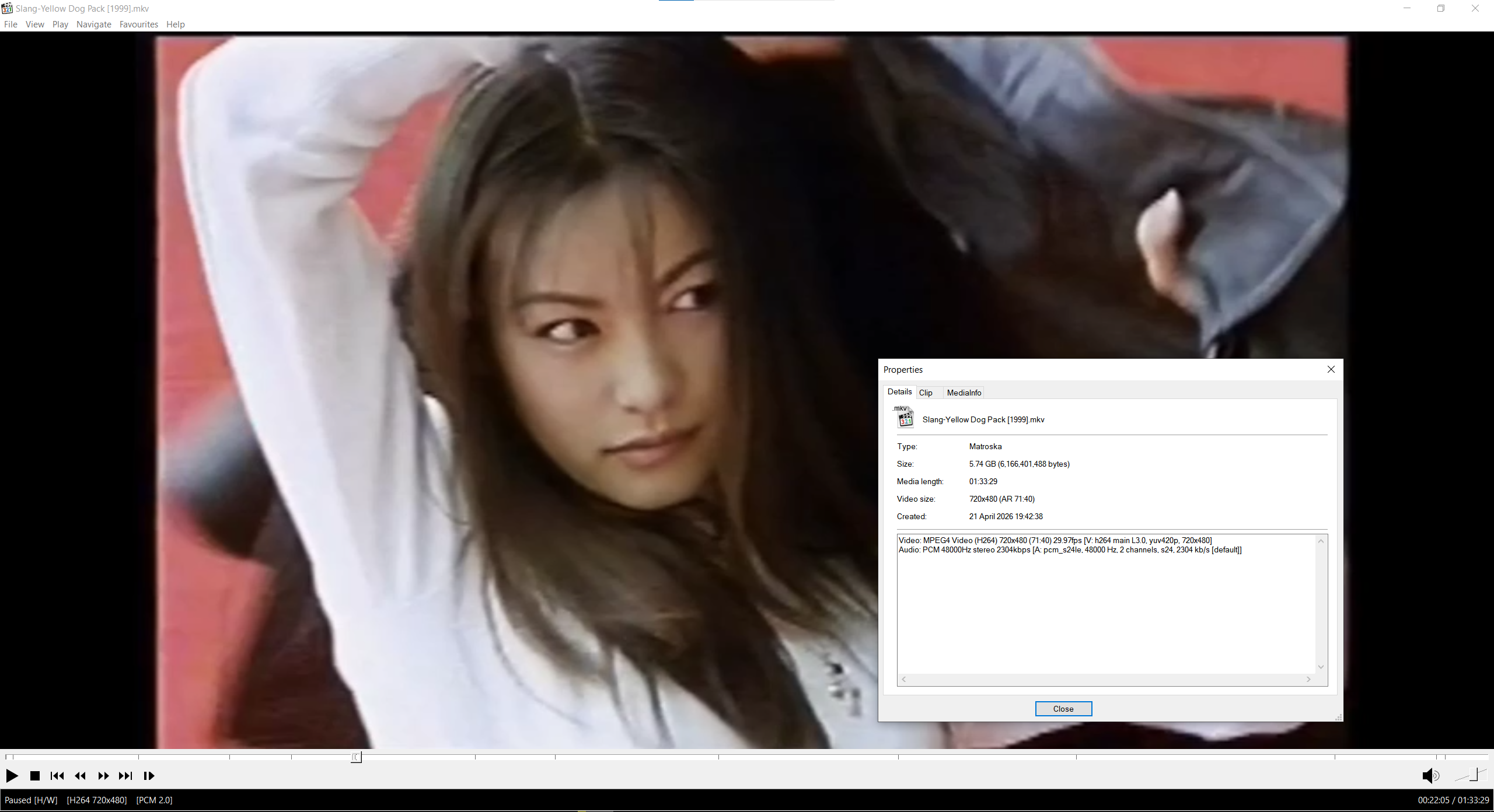Click the fast-forward (increase speed) icon

click(x=103, y=776)
